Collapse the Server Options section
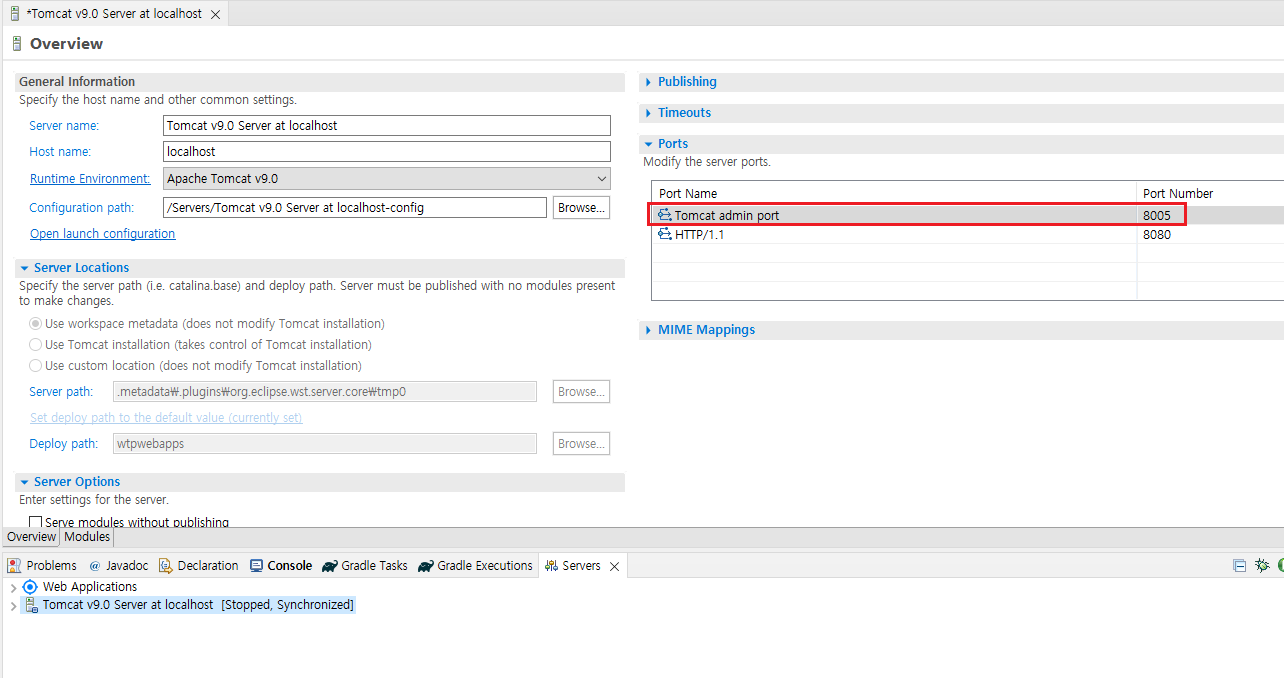 [24, 482]
